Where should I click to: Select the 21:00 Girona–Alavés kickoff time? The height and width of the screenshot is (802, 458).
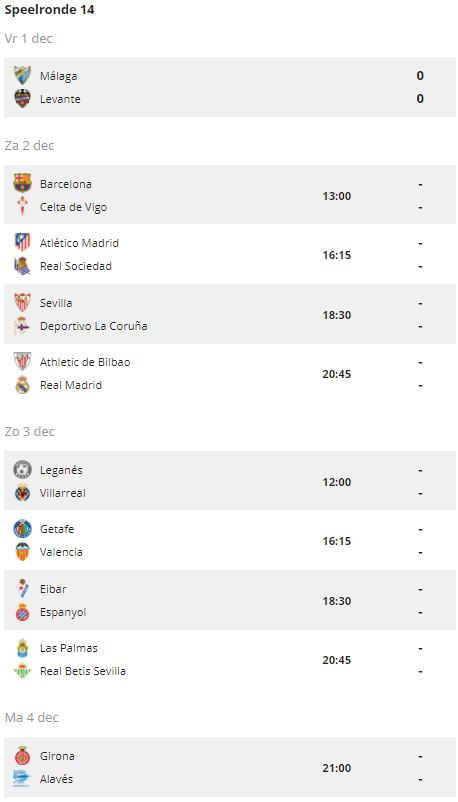337,768
